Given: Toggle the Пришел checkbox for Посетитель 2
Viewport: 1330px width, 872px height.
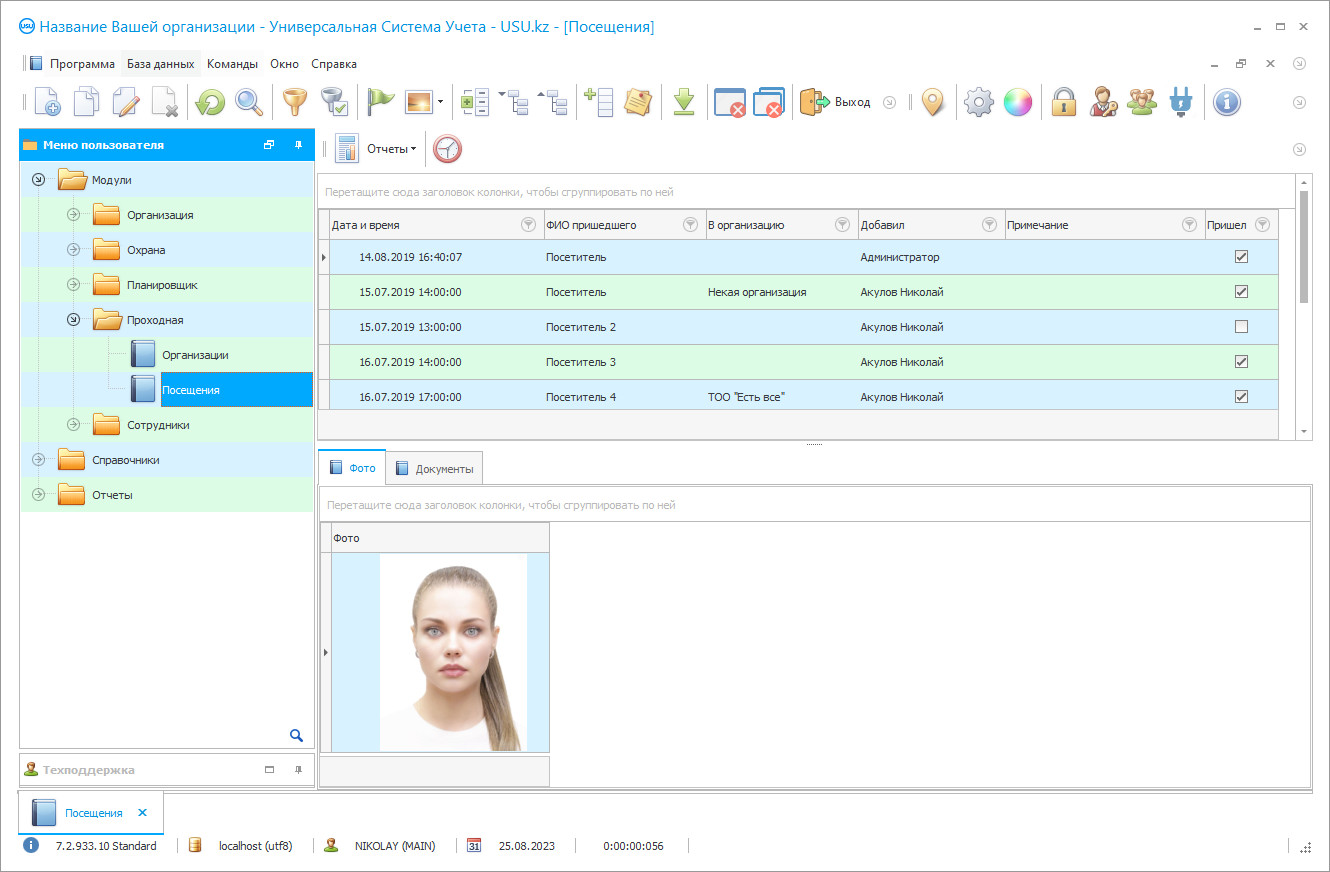Looking at the screenshot, I should 1241,326.
